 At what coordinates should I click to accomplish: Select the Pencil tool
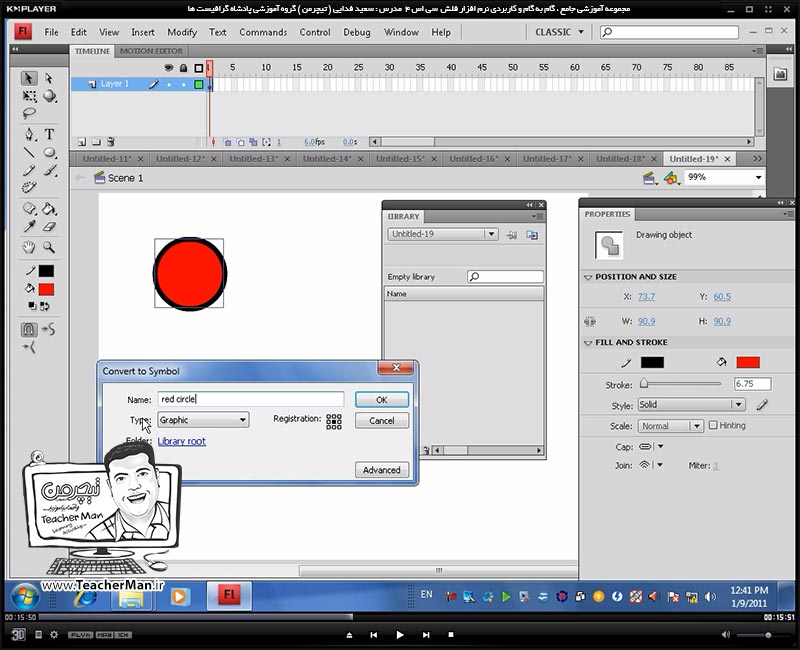[x=29, y=170]
